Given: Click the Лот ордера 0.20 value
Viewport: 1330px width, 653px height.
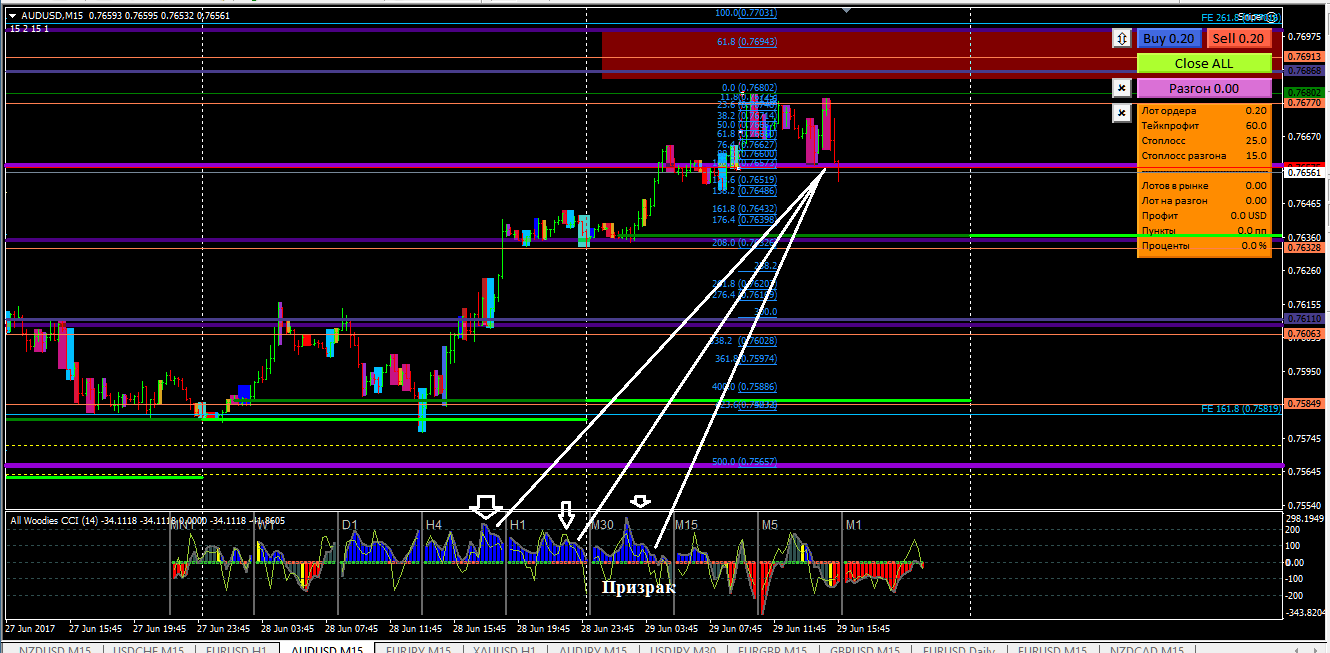Looking at the screenshot, I should pos(1256,111).
